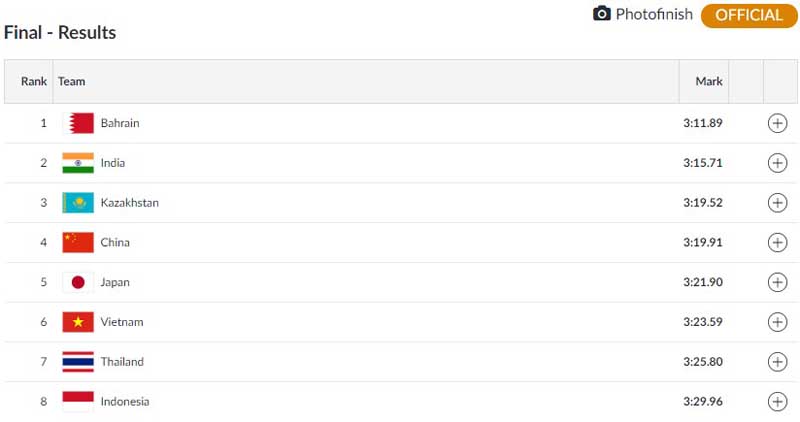Click the Mark column header
The image size is (800, 422).
point(709,81)
